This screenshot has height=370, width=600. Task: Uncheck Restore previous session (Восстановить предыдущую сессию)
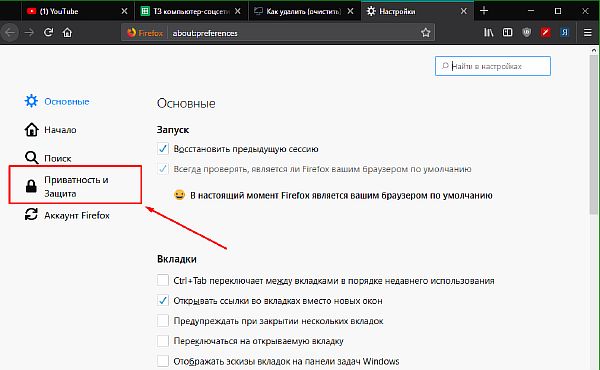[163, 148]
